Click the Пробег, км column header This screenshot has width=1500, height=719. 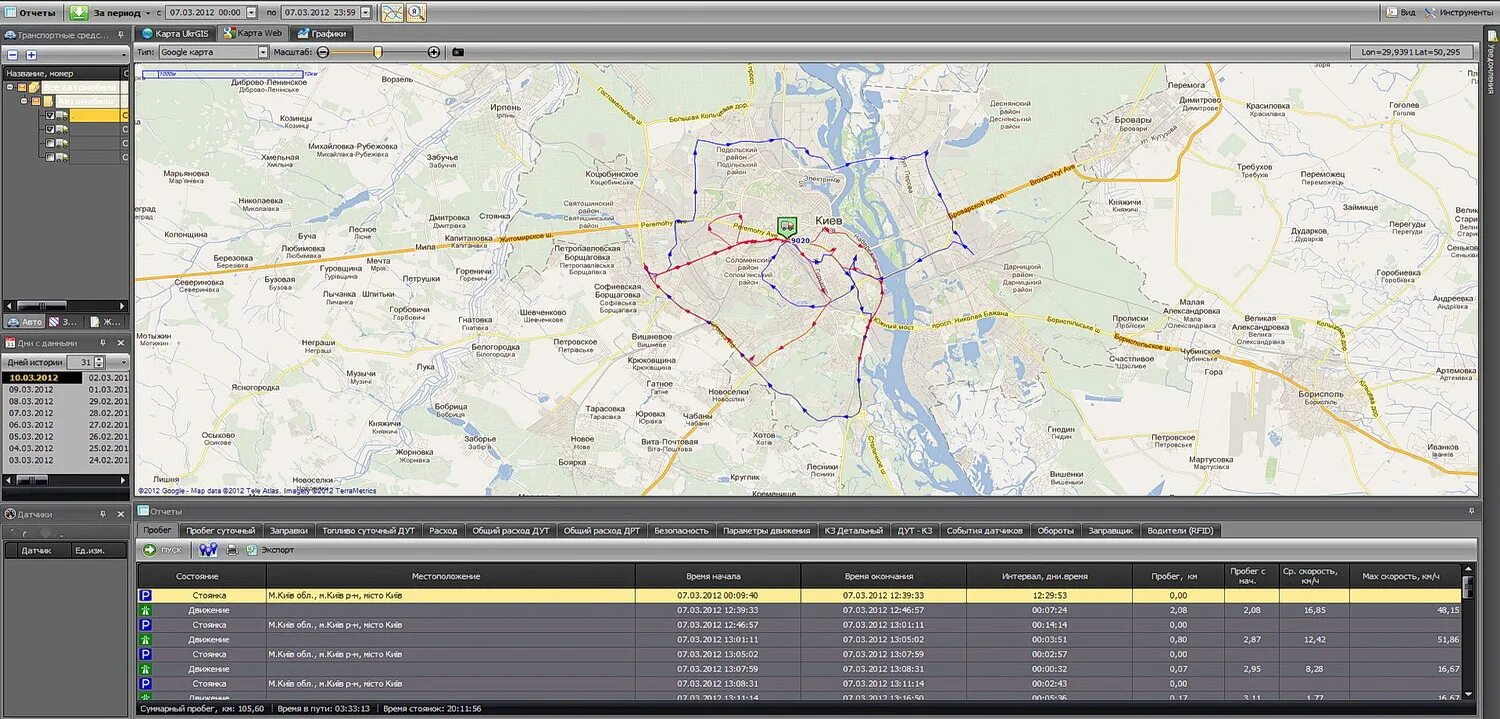tap(1178, 576)
